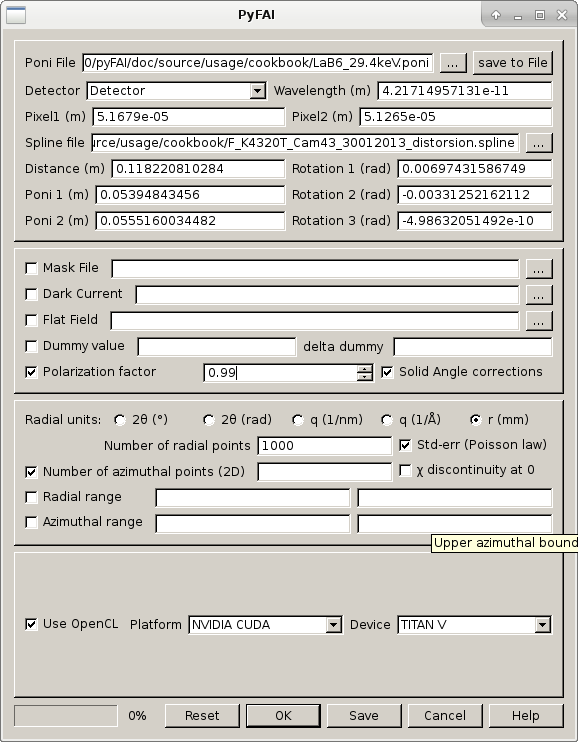Enable the Mask File checkbox
The height and width of the screenshot is (742, 578).
[31, 268]
